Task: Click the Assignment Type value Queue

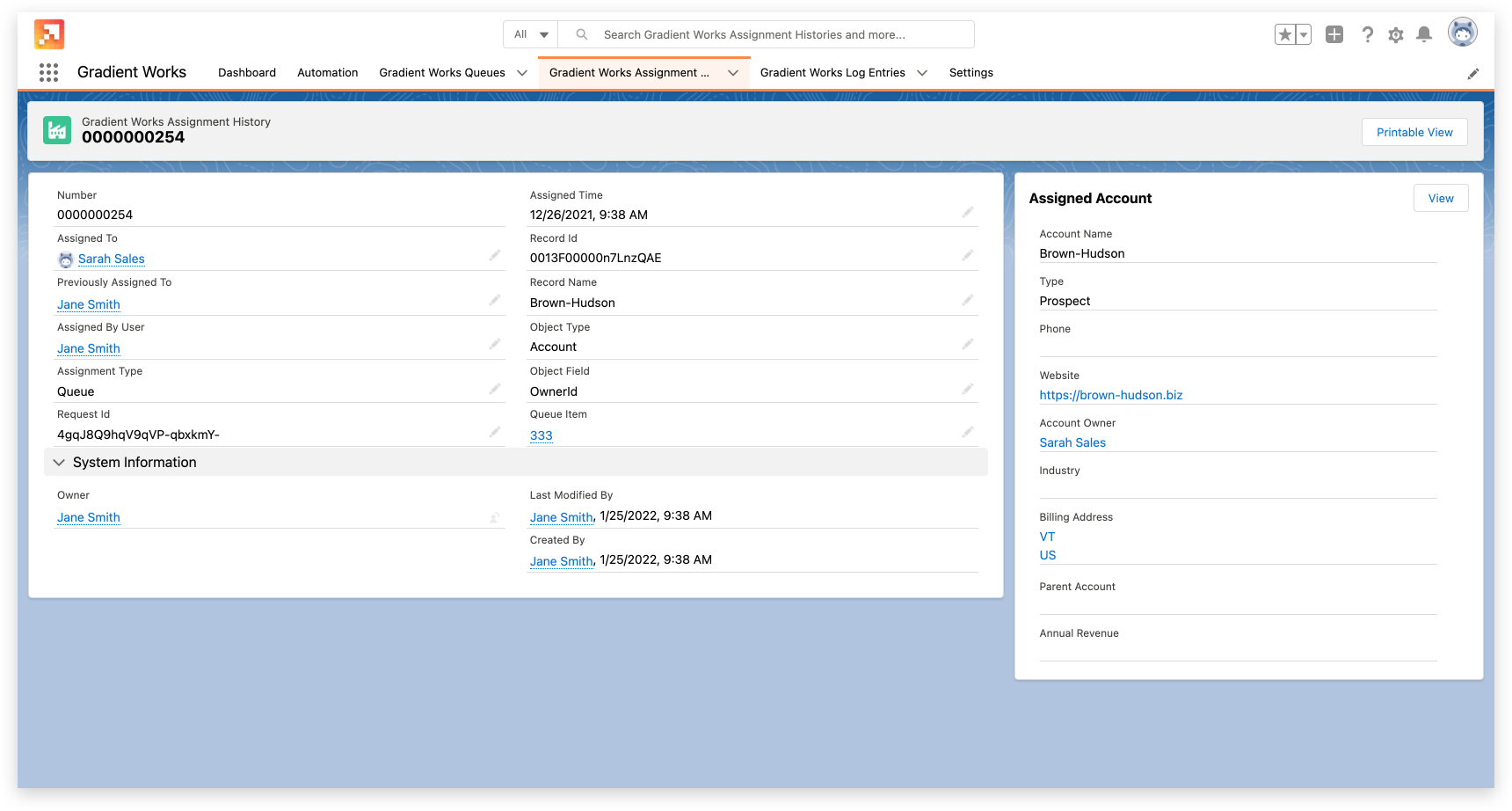Action: click(x=76, y=391)
